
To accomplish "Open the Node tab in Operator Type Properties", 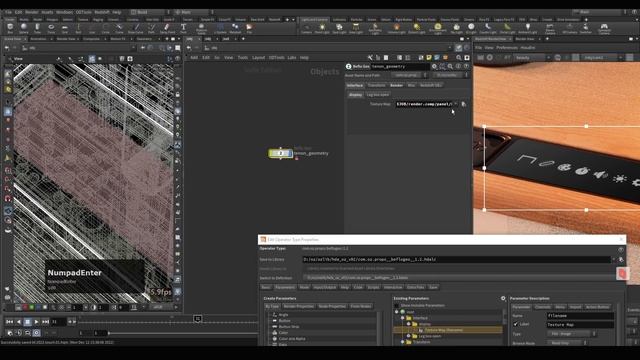I will pyautogui.click(x=304, y=287).
